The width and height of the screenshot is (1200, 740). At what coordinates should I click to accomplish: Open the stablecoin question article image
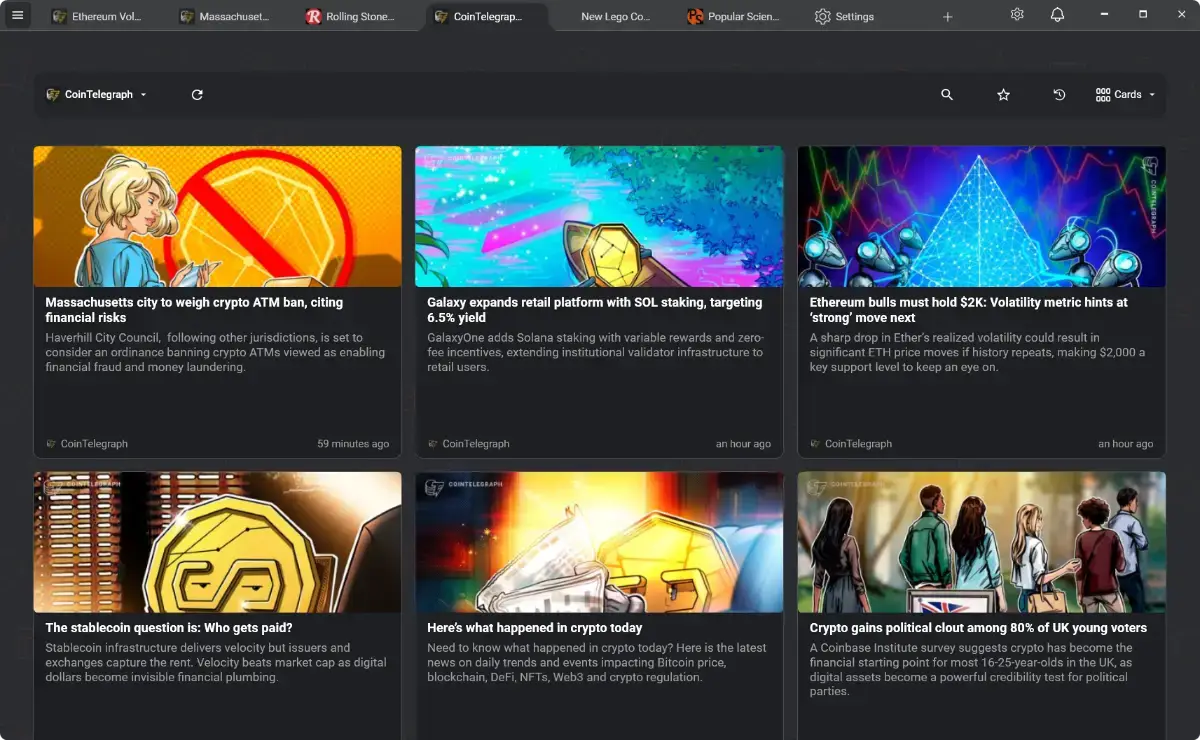(x=217, y=542)
